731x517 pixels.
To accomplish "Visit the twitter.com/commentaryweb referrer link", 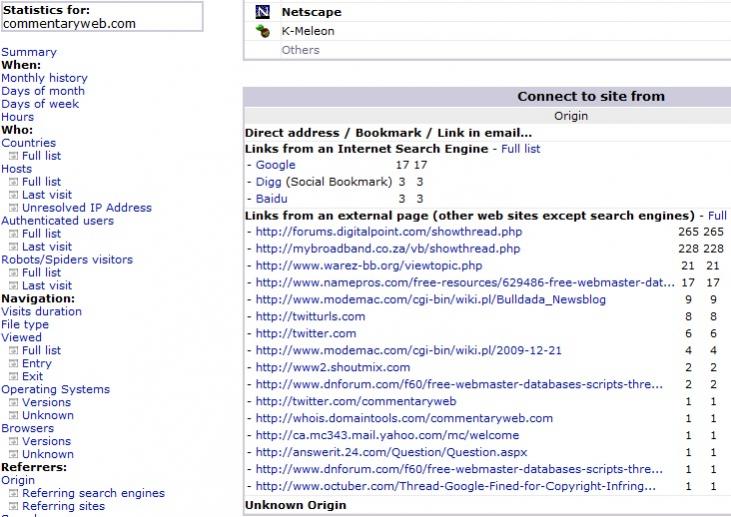I will [x=356, y=401].
